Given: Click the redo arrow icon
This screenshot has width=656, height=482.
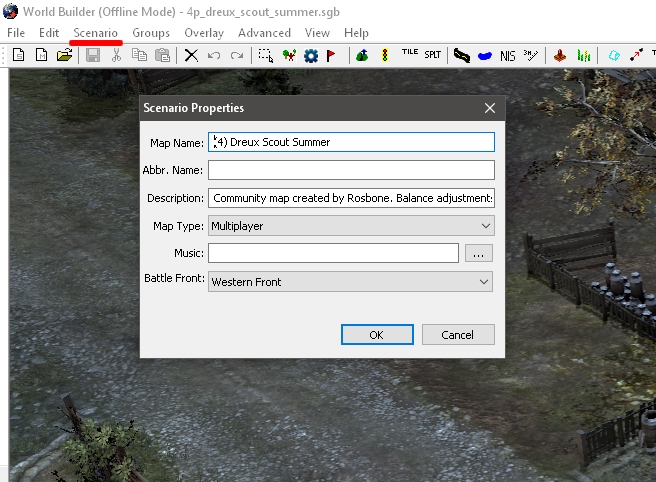Looking at the screenshot, I should (x=237, y=55).
